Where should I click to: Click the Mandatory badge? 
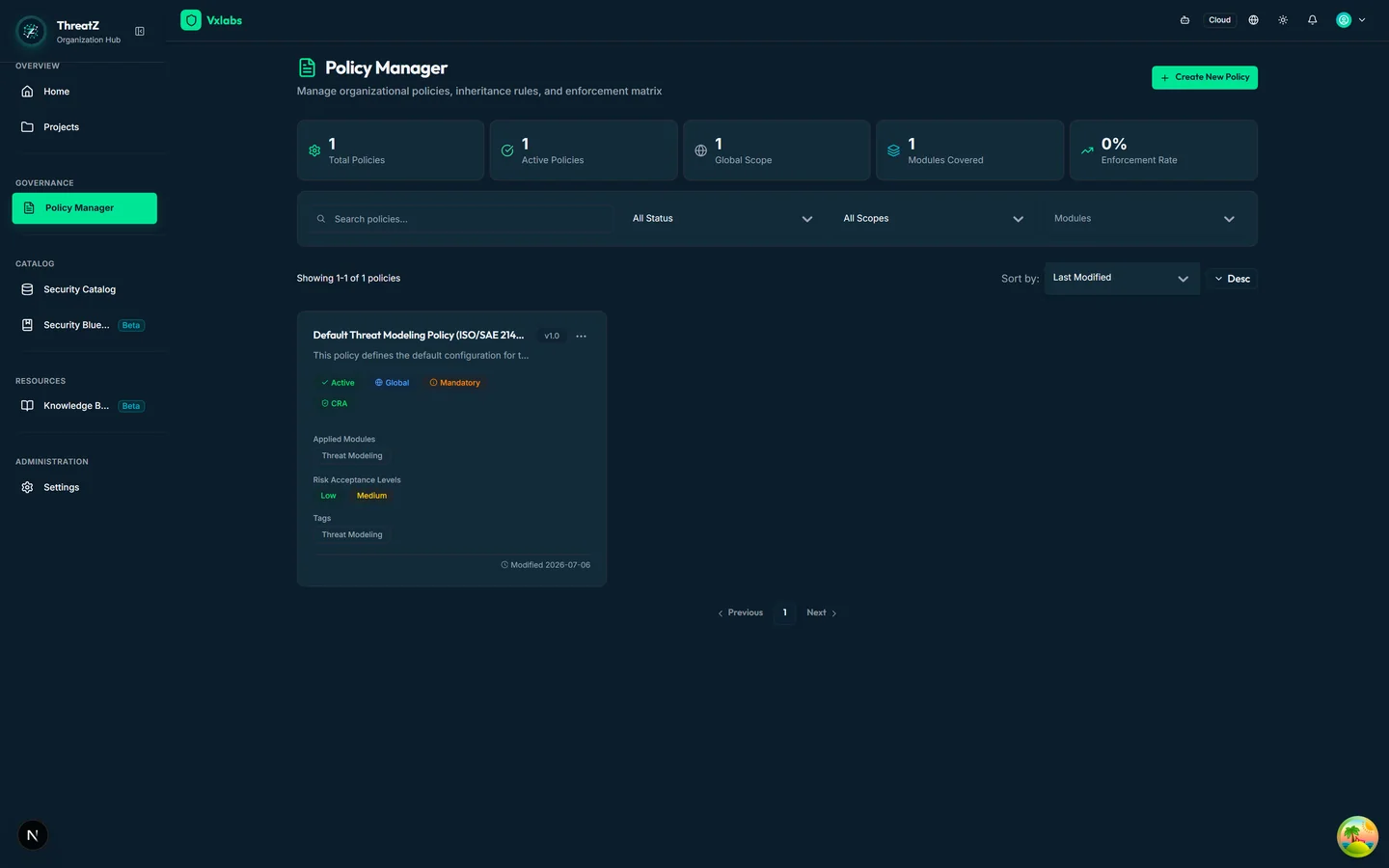click(454, 383)
